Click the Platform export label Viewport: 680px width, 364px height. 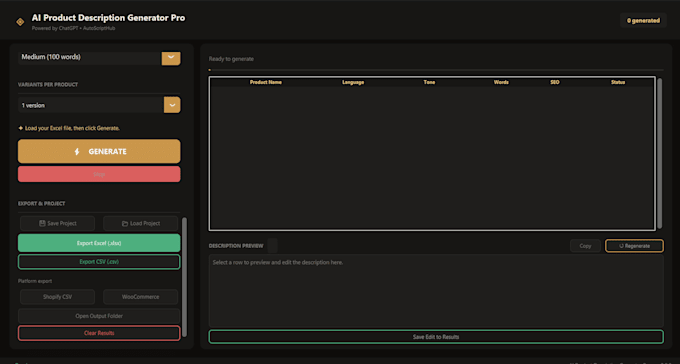[x=35, y=281]
